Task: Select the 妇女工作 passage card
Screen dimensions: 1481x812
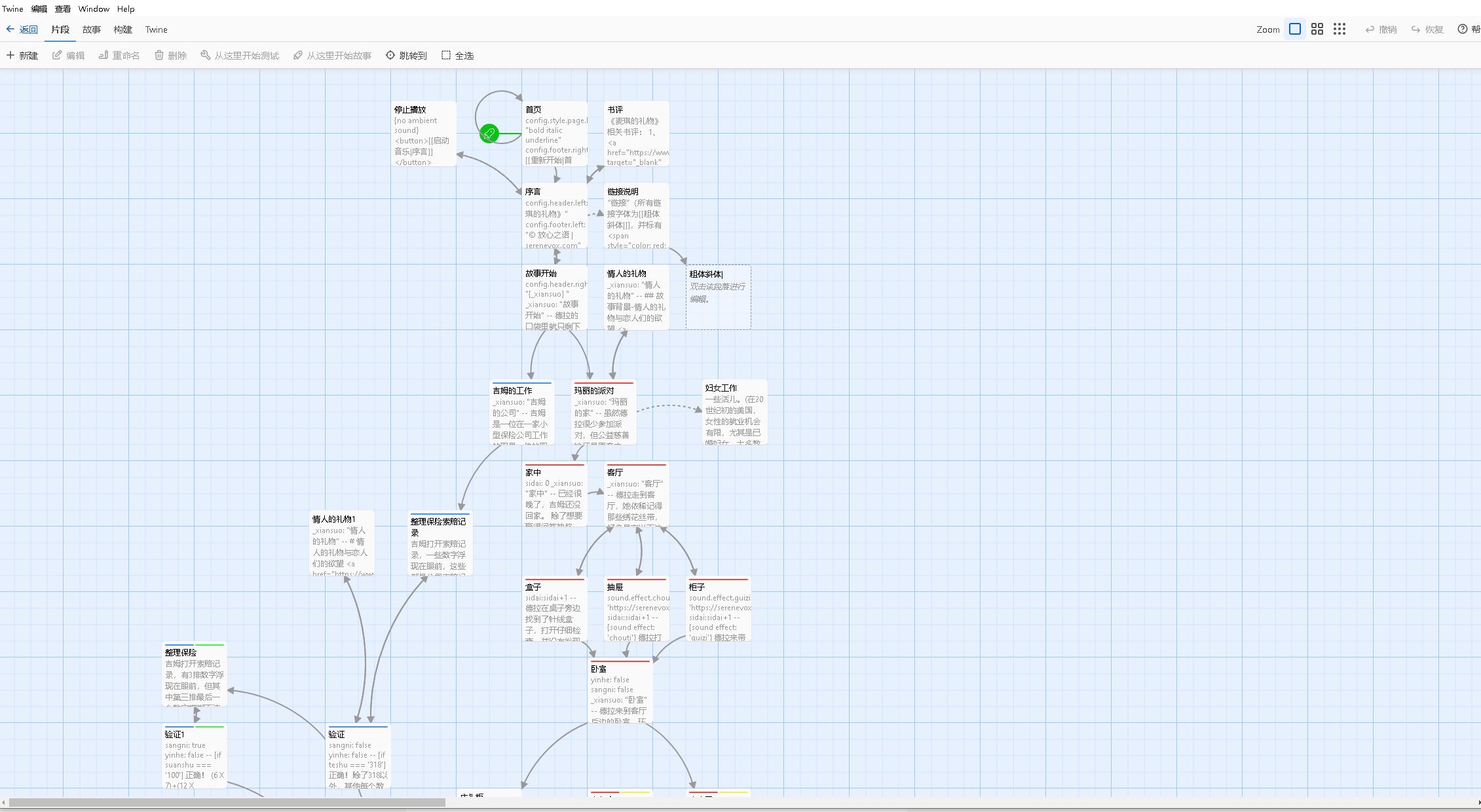Action: [x=735, y=412]
